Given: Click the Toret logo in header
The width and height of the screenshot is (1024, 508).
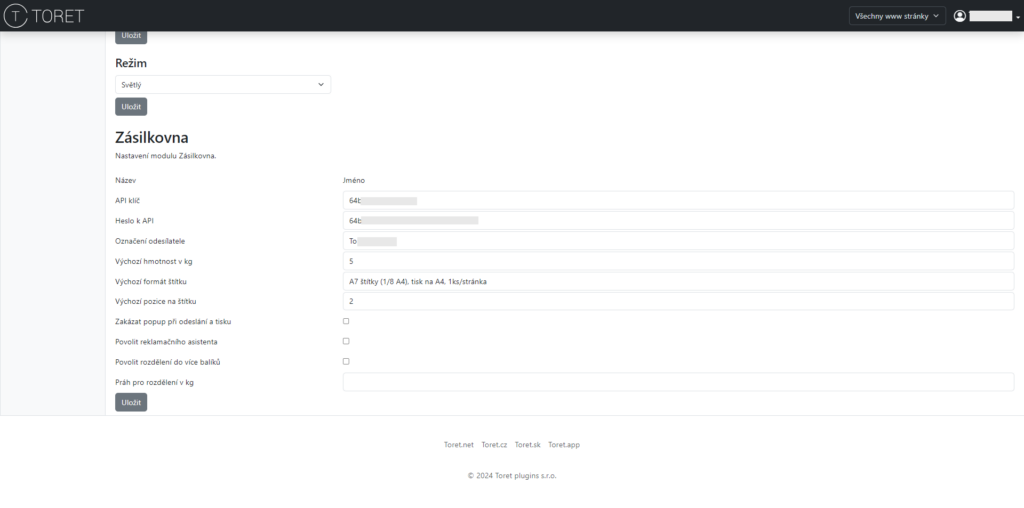Looking at the screenshot, I should [x=44, y=16].
